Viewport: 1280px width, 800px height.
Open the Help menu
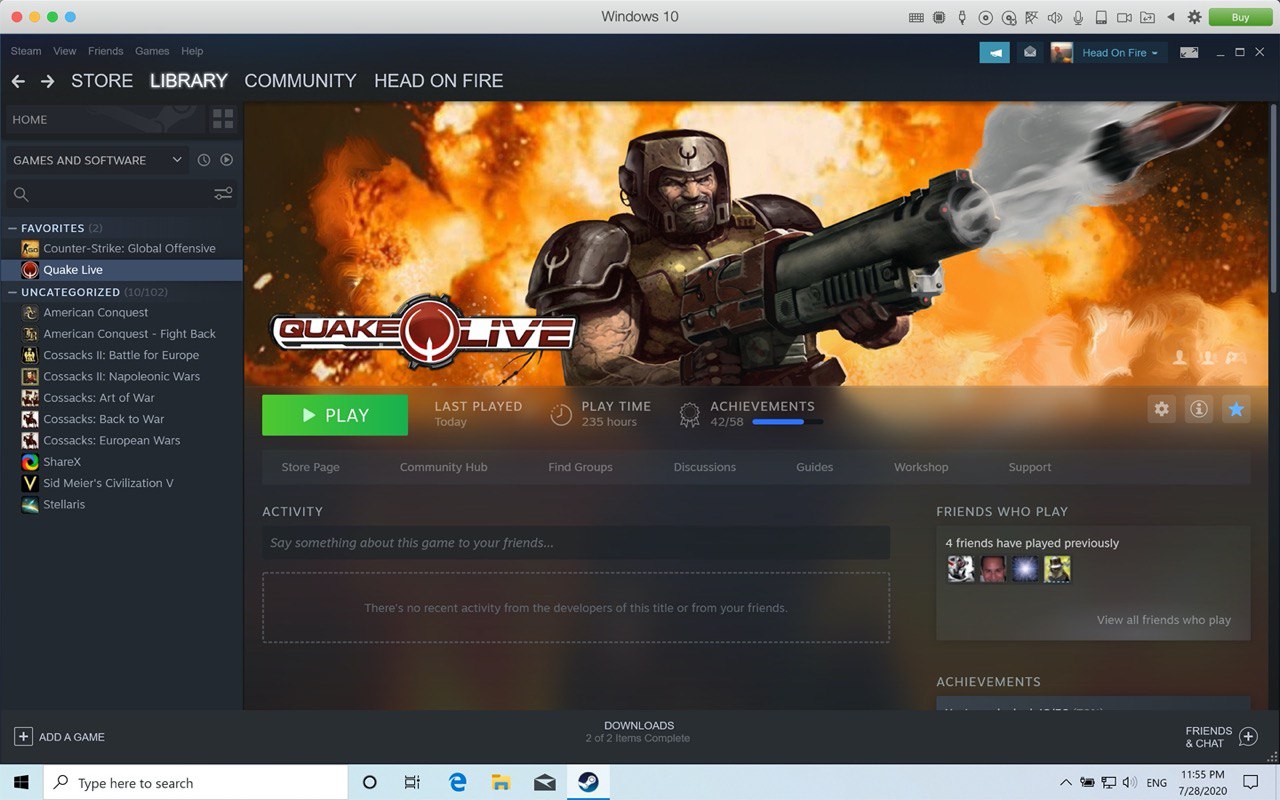click(x=192, y=51)
